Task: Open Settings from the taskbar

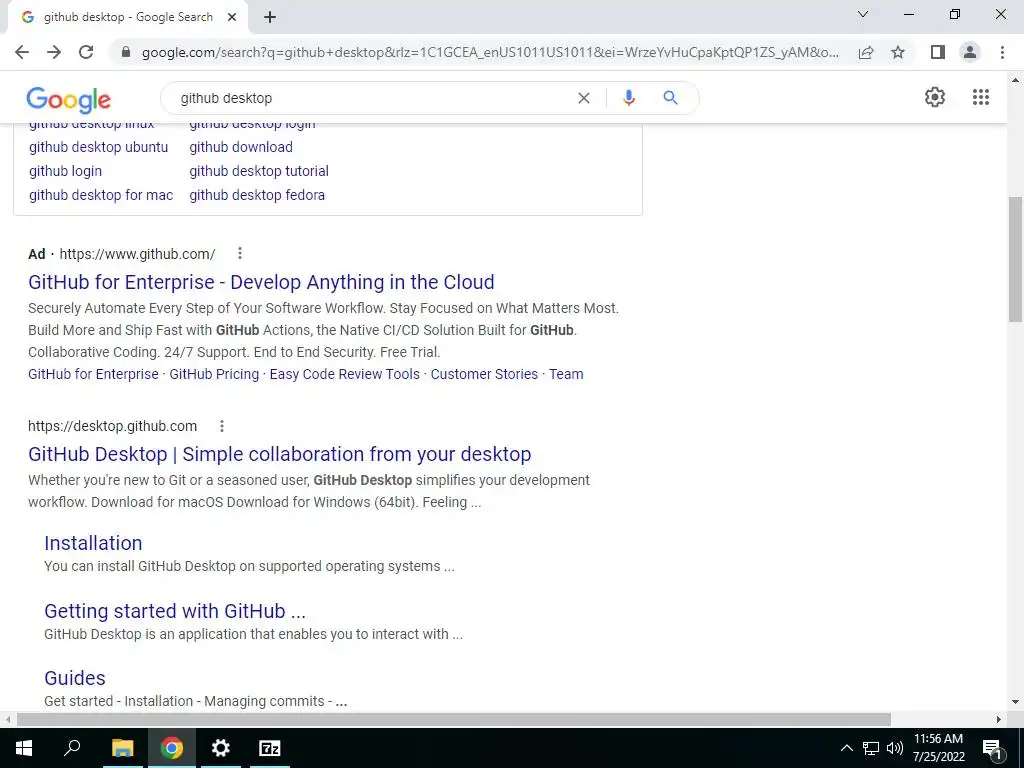Action: (221, 748)
